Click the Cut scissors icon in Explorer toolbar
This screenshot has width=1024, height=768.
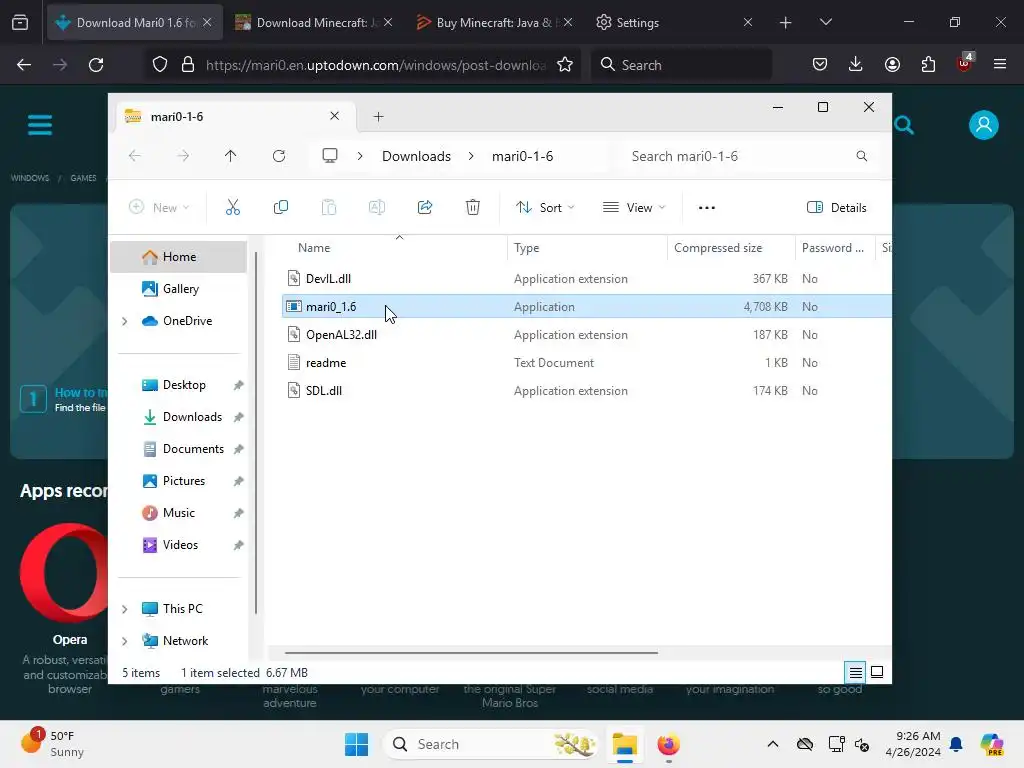coord(232,208)
